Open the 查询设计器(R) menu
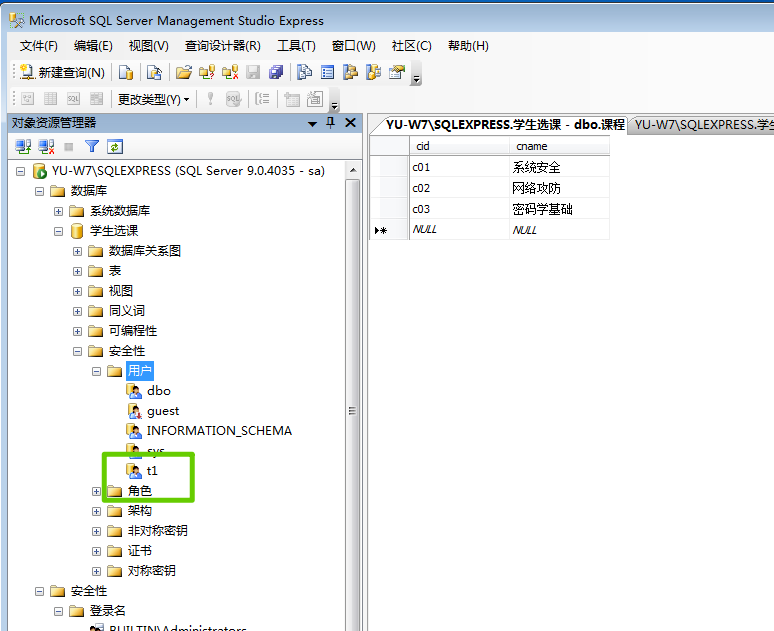Image resolution: width=774 pixels, height=631 pixels. point(223,46)
